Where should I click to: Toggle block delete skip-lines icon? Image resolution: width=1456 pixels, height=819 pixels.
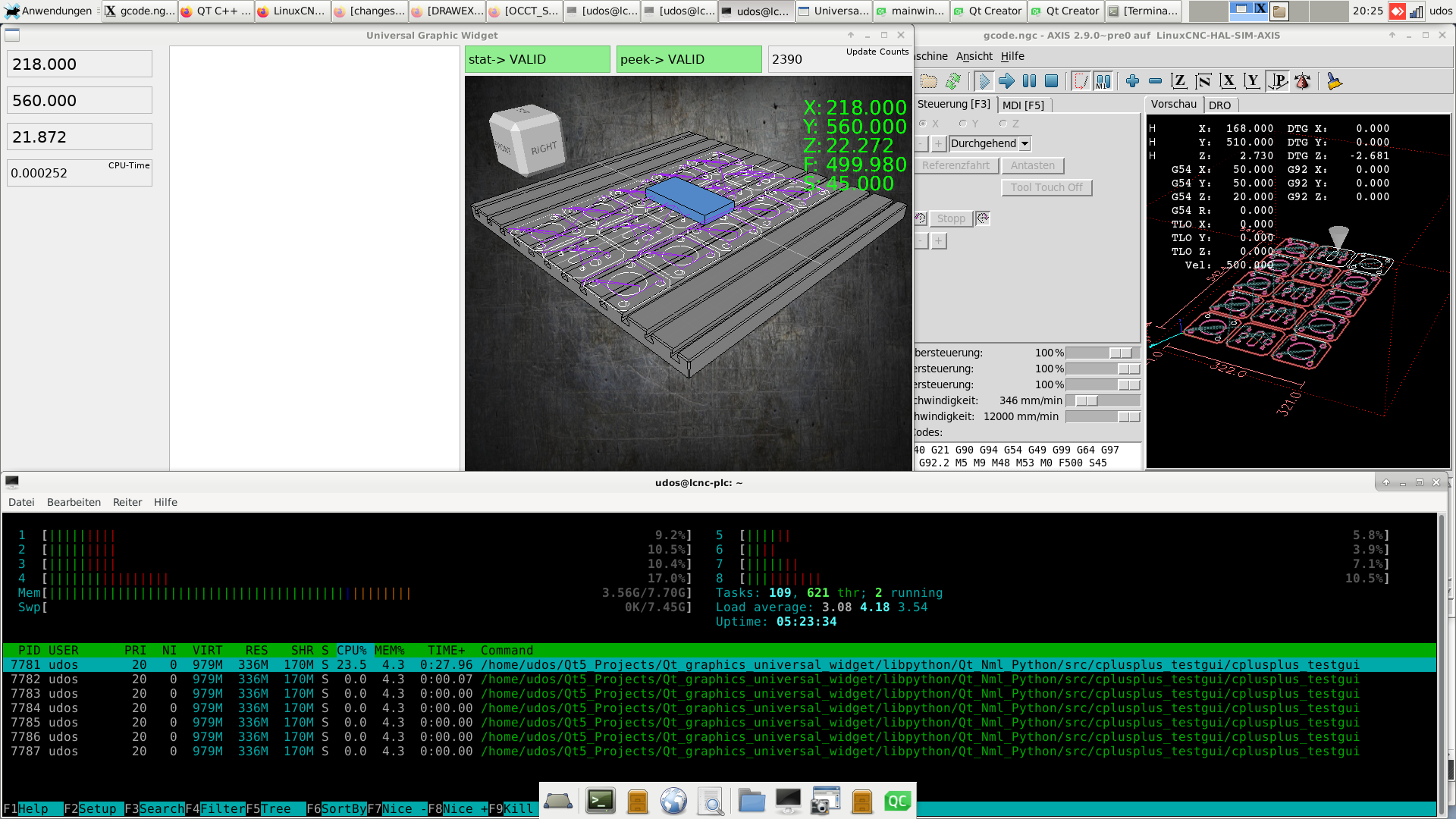tap(1081, 81)
